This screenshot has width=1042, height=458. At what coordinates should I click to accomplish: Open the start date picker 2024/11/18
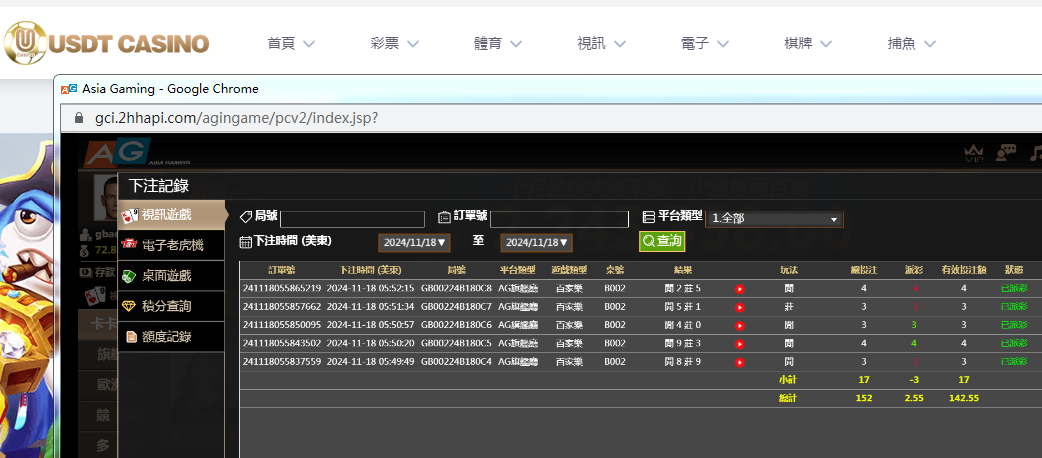click(x=413, y=242)
